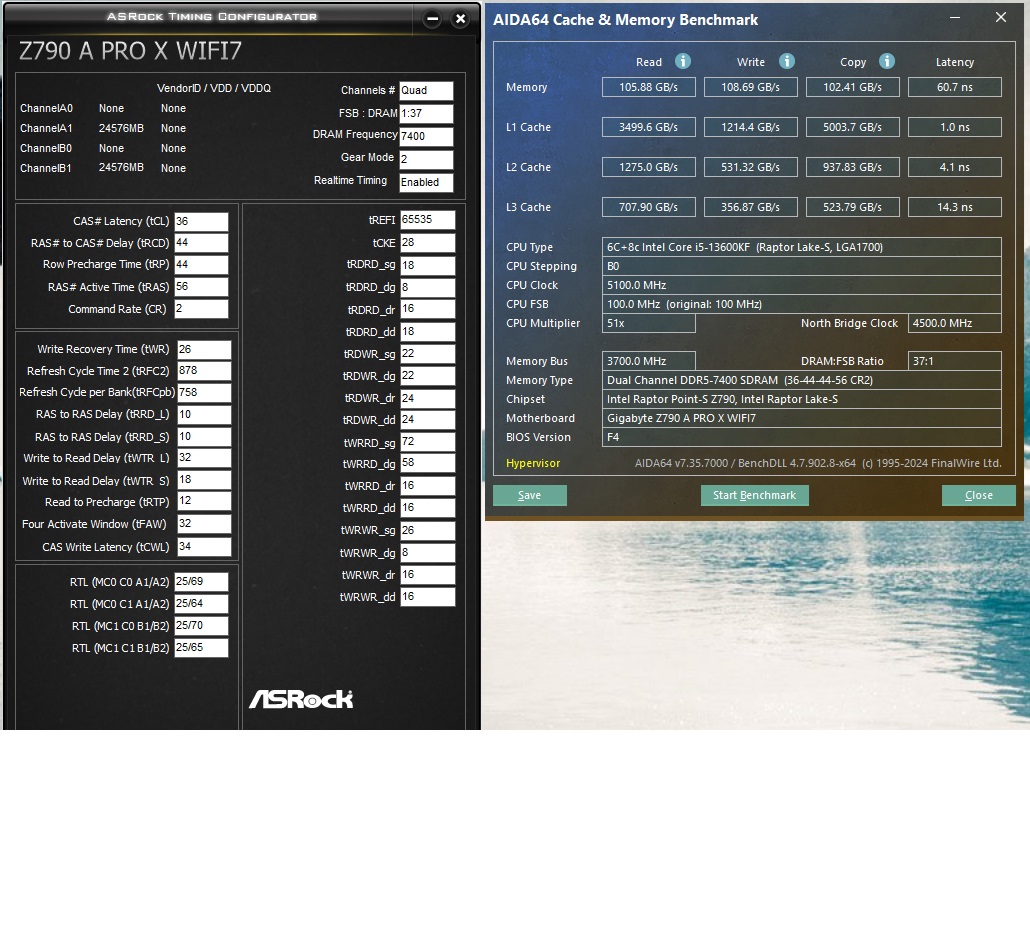Click the tCKE value field
Screen dimensions: 1030x944
click(428, 243)
